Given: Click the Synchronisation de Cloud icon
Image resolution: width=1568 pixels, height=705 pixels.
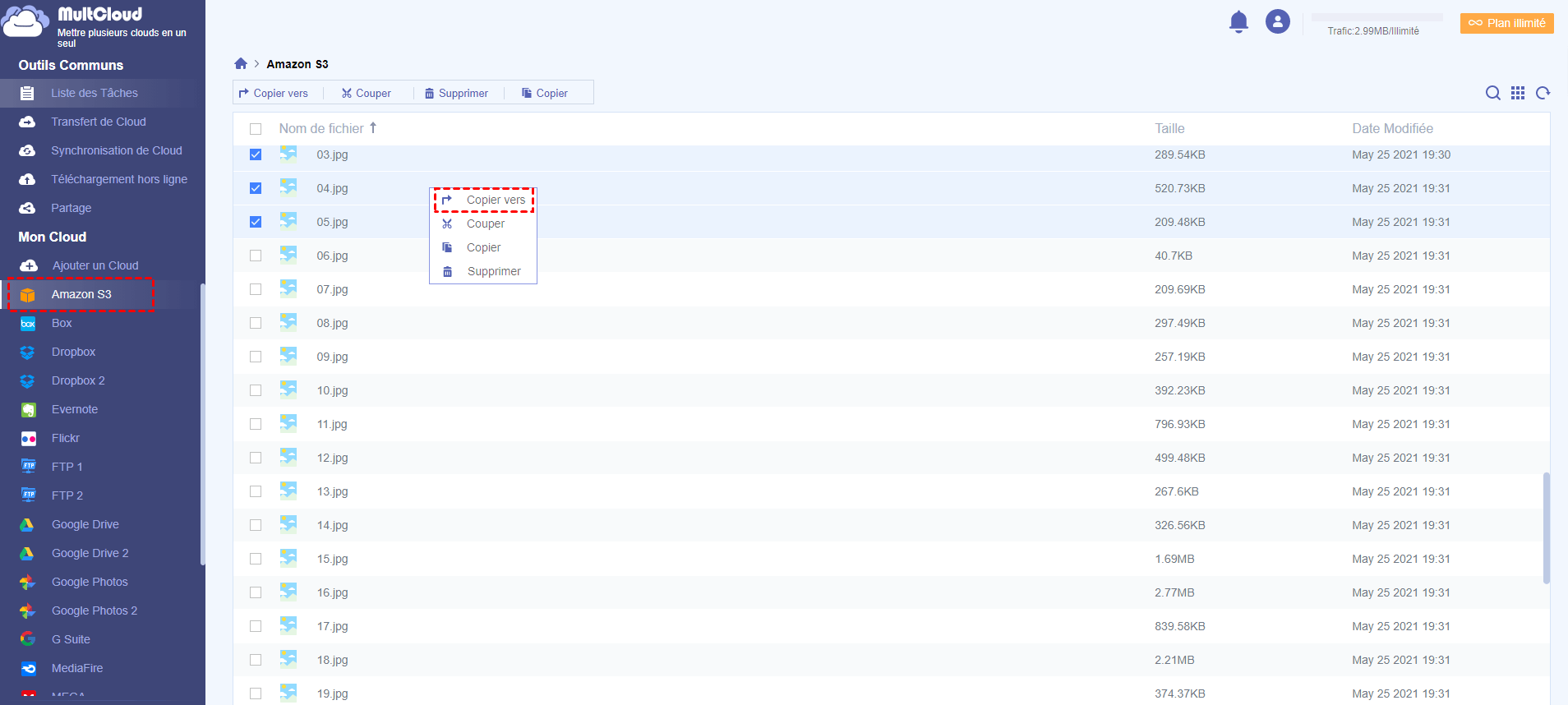Looking at the screenshot, I should 27,150.
